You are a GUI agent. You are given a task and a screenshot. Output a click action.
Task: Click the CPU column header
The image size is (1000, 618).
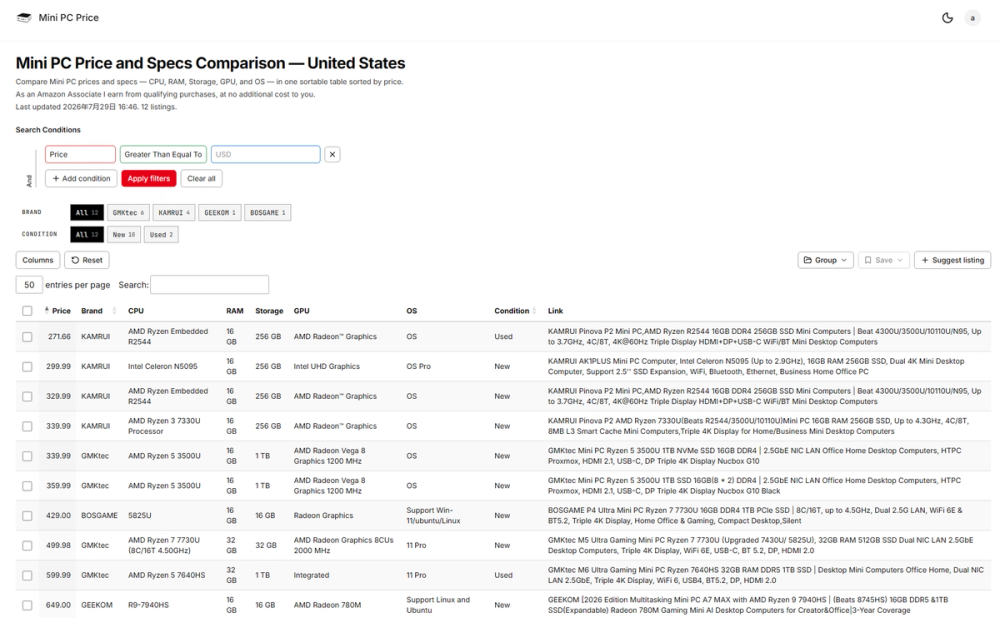pos(136,311)
